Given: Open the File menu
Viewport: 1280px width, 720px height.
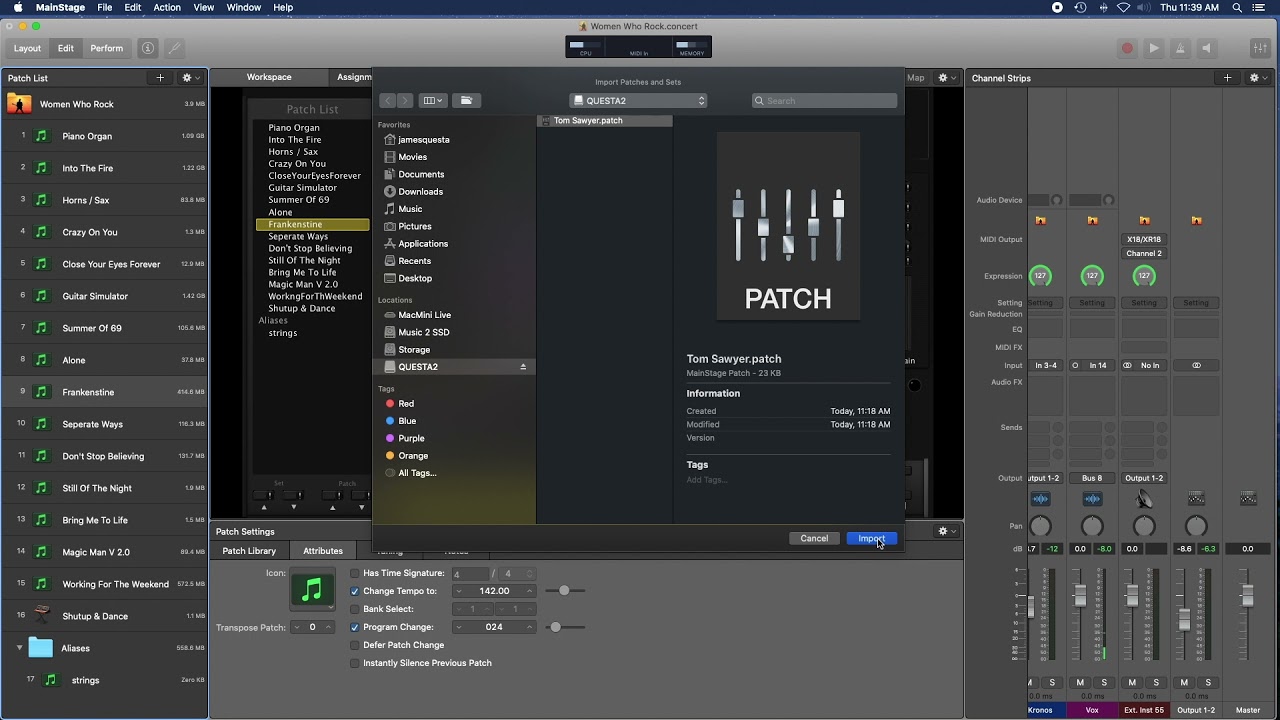Looking at the screenshot, I should coord(104,7).
